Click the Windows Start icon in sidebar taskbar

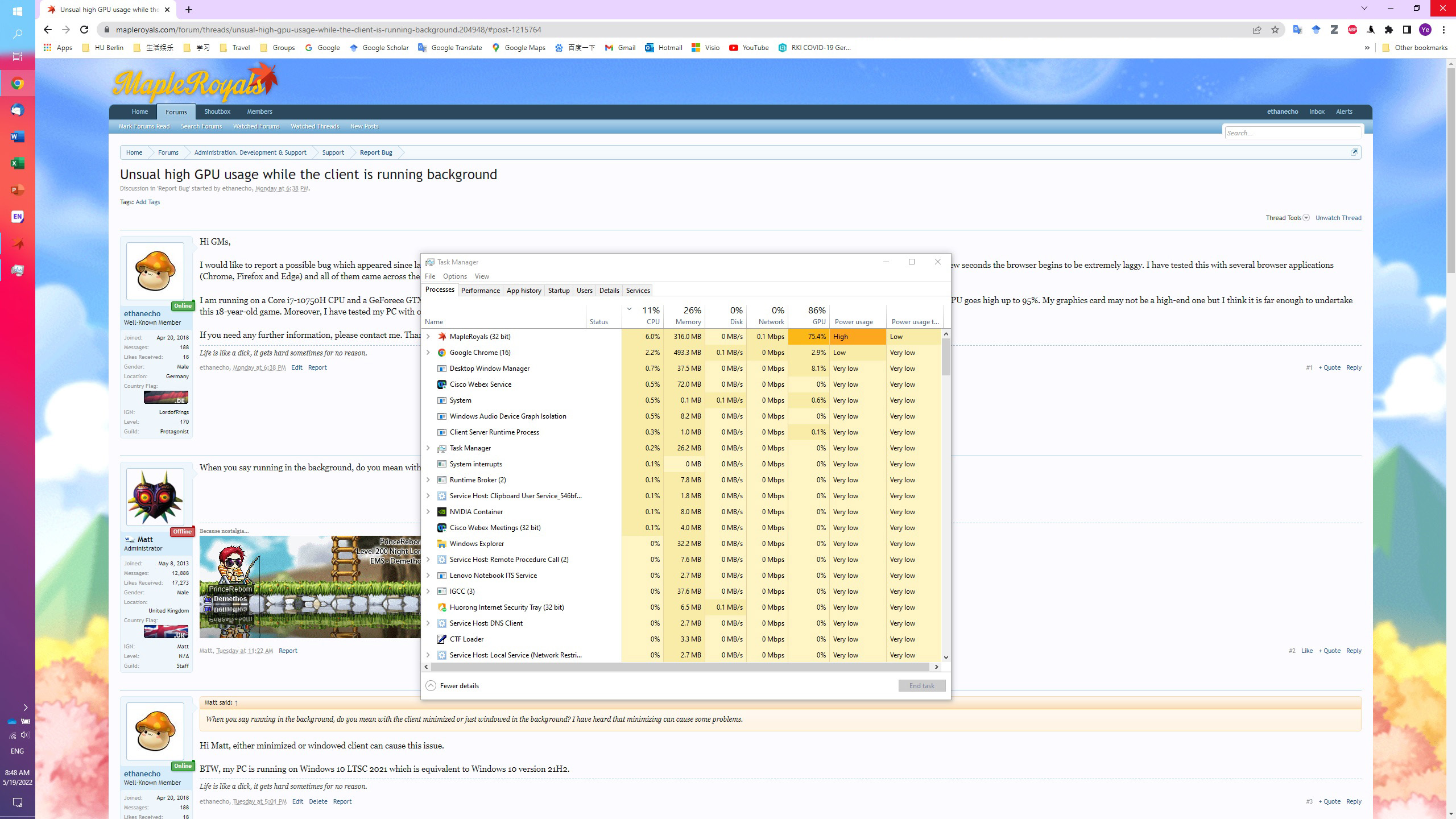tap(17, 11)
